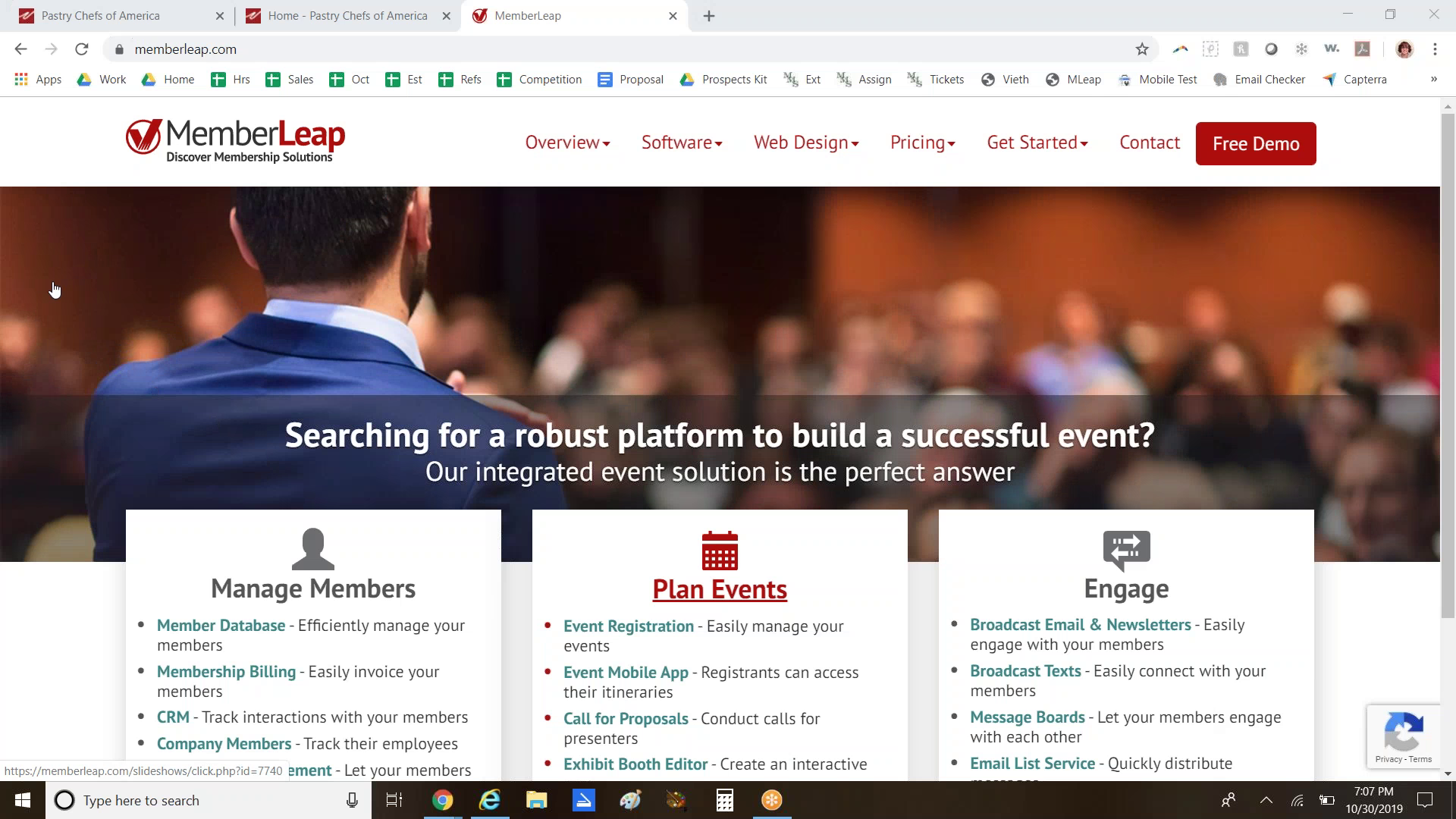Open the Call for Proposals link
This screenshot has width=1456, height=819.
click(x=626, y=719)
